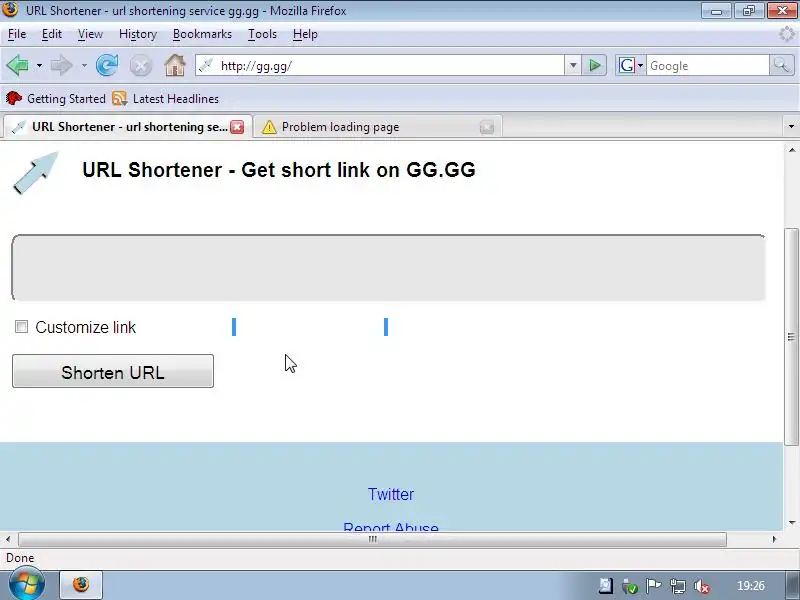Click the page heading URL Shortener - Get short link

[x=279, y=170]
